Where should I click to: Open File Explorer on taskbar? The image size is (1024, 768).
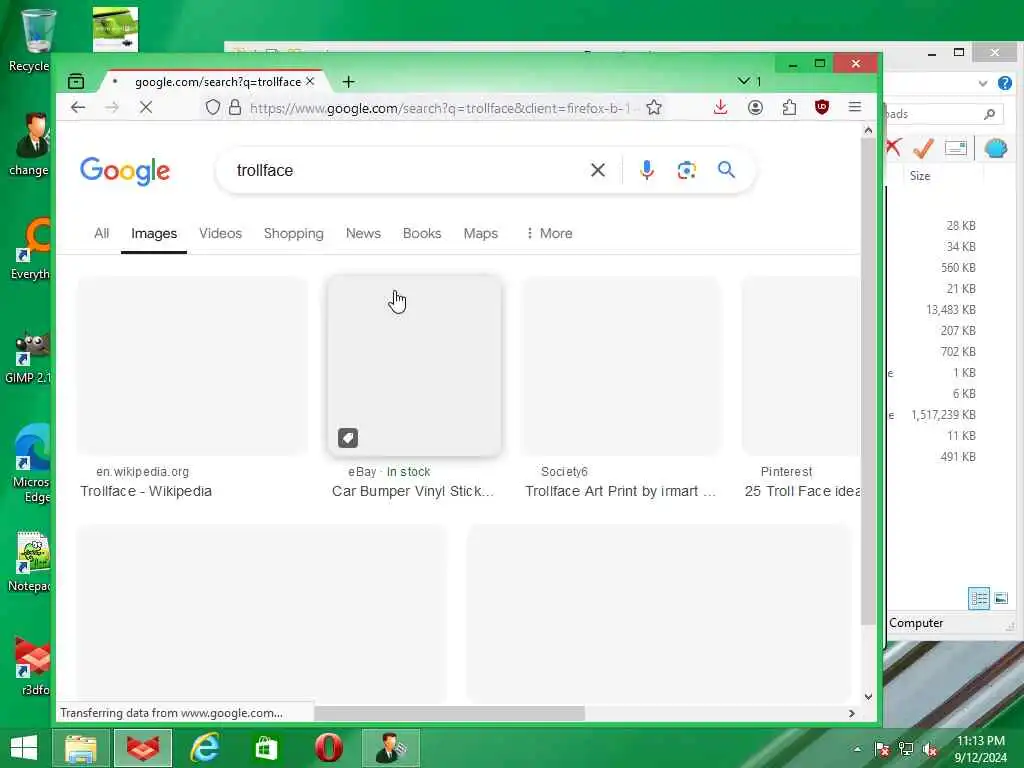click(80, 748)
